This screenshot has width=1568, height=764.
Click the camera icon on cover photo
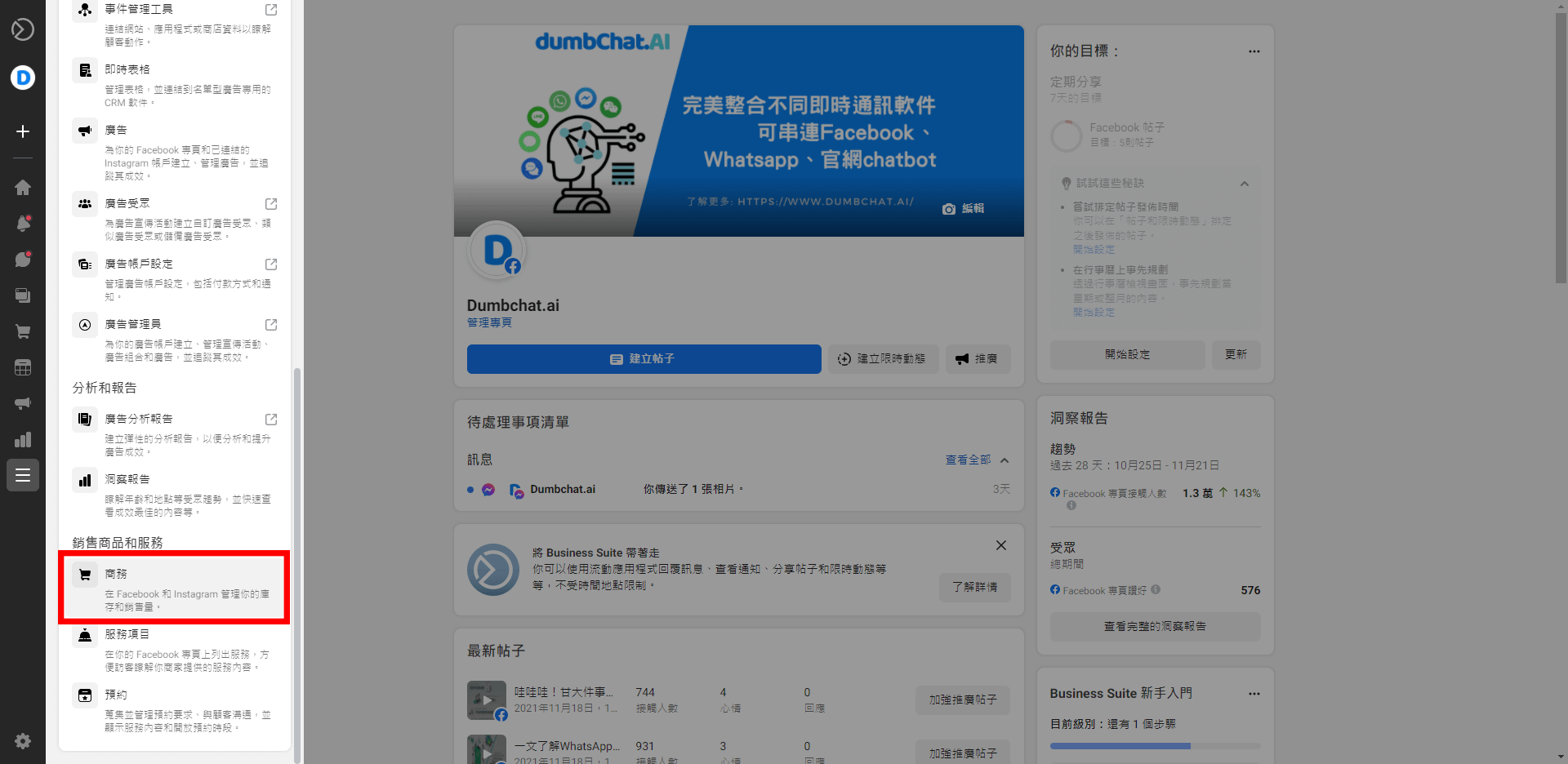click(x=948, y=209)
